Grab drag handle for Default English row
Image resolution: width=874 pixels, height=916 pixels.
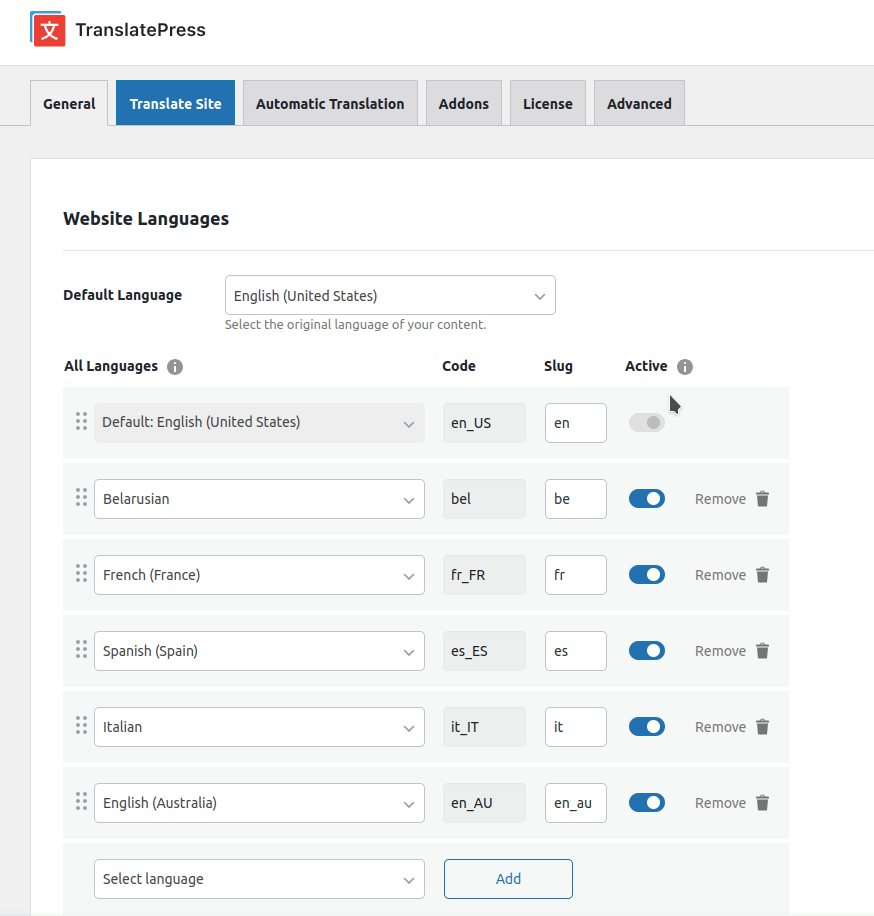[x=81, y=421]
